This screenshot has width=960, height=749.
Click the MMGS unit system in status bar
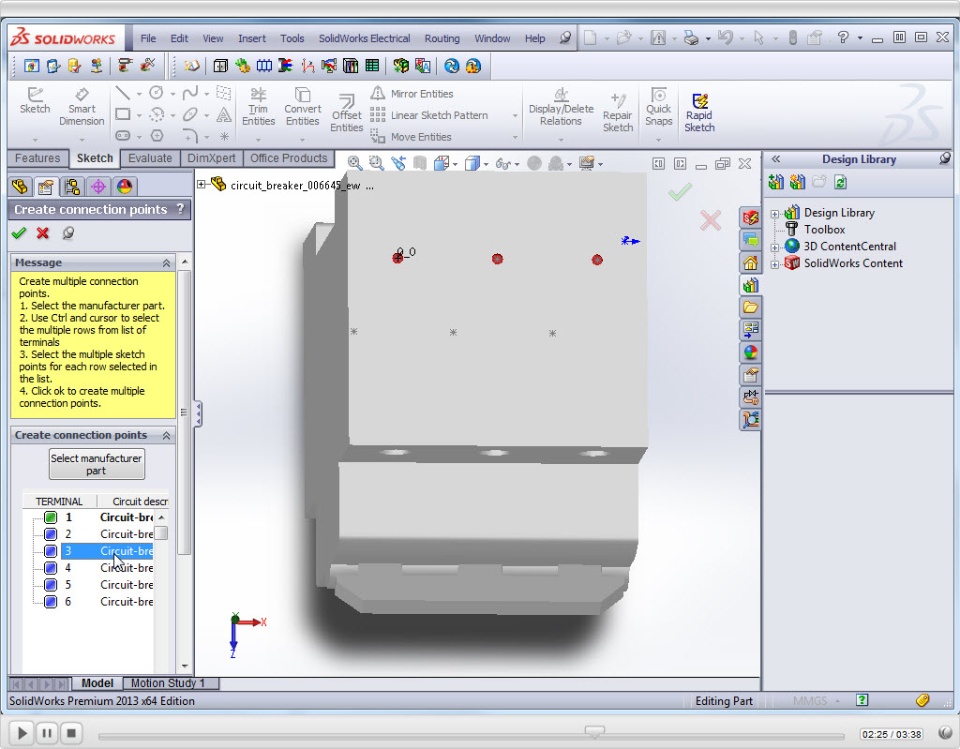(809, 701)
